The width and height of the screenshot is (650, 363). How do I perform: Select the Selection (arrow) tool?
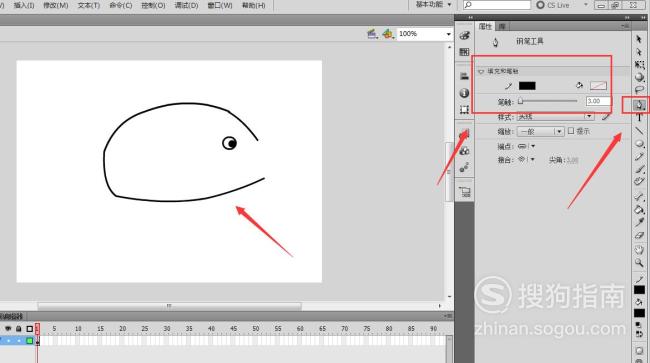(639, 39)
